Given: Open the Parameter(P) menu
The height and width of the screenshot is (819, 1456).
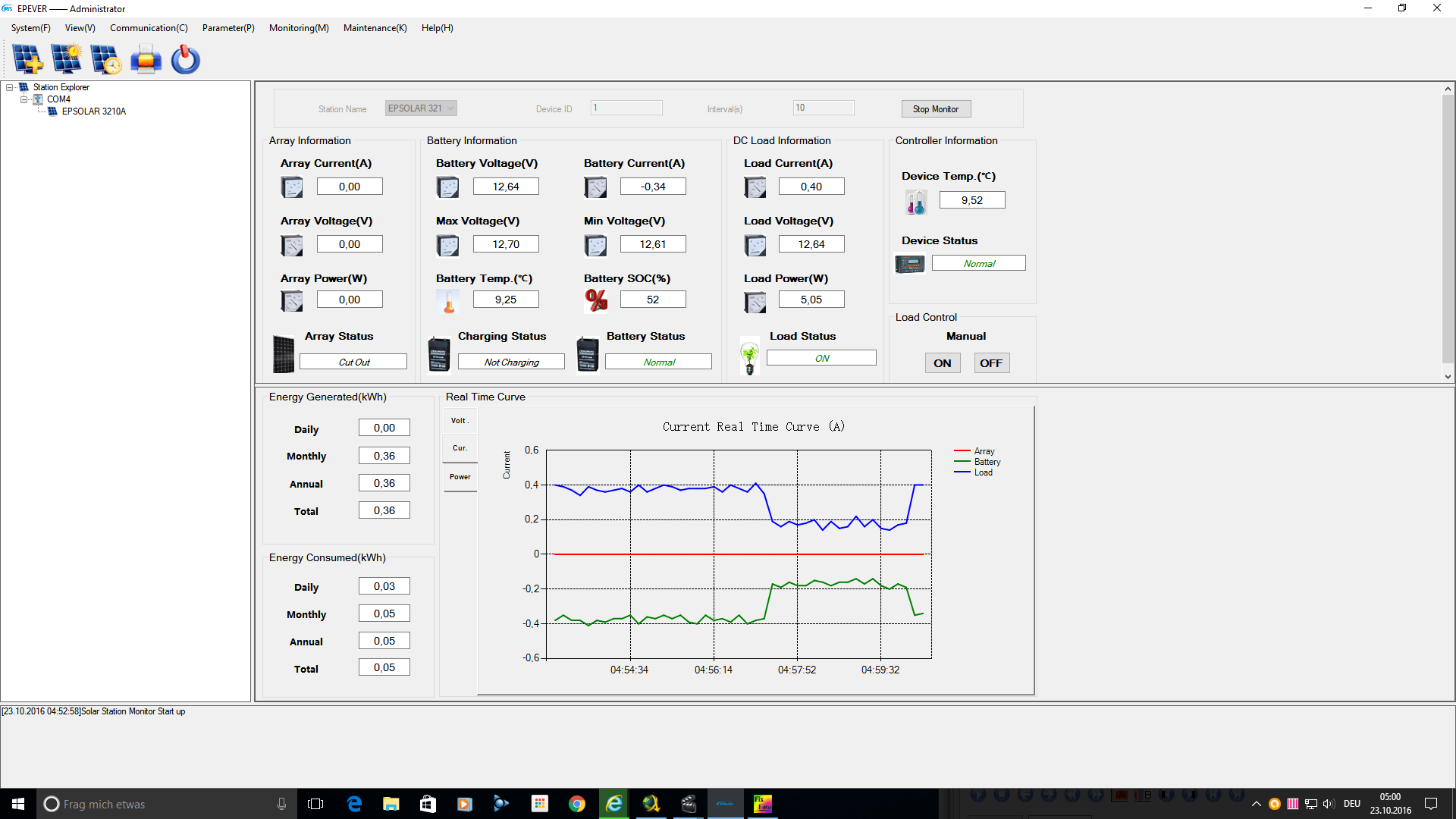Looking at the screenshot, I should point(227,28).
